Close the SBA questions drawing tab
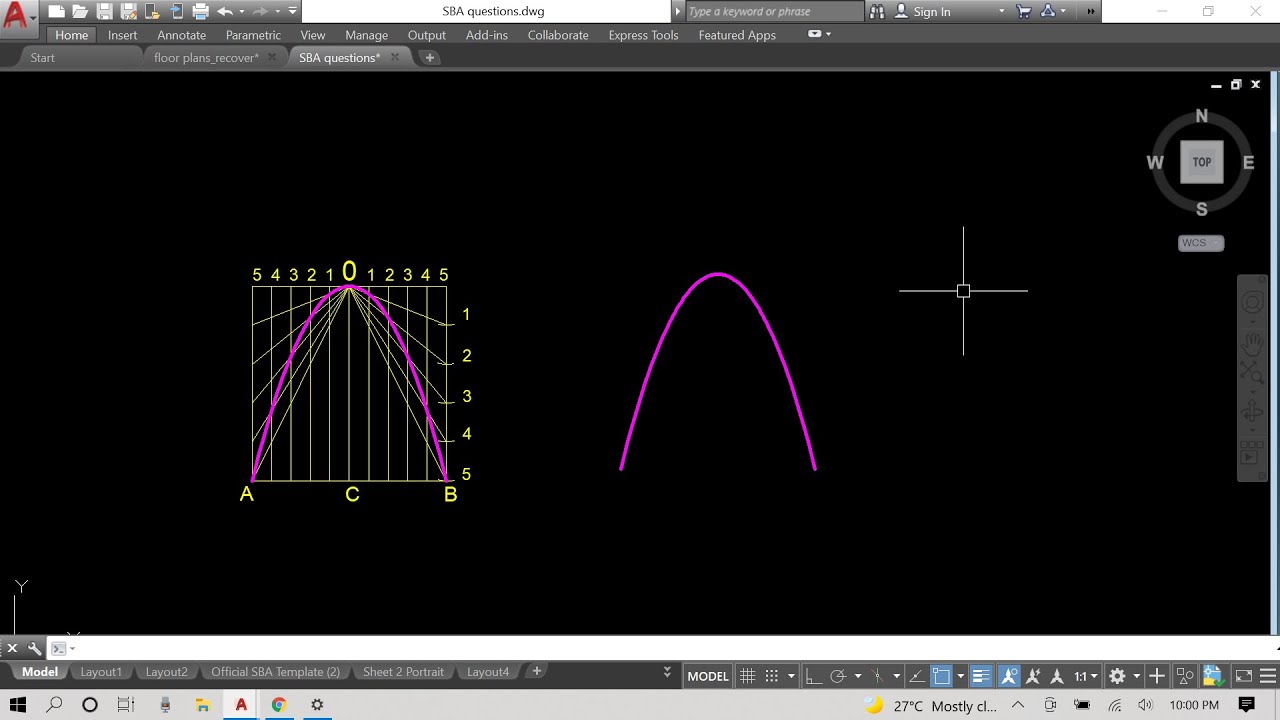The image size is (1280, 720). tap(395, 57)
